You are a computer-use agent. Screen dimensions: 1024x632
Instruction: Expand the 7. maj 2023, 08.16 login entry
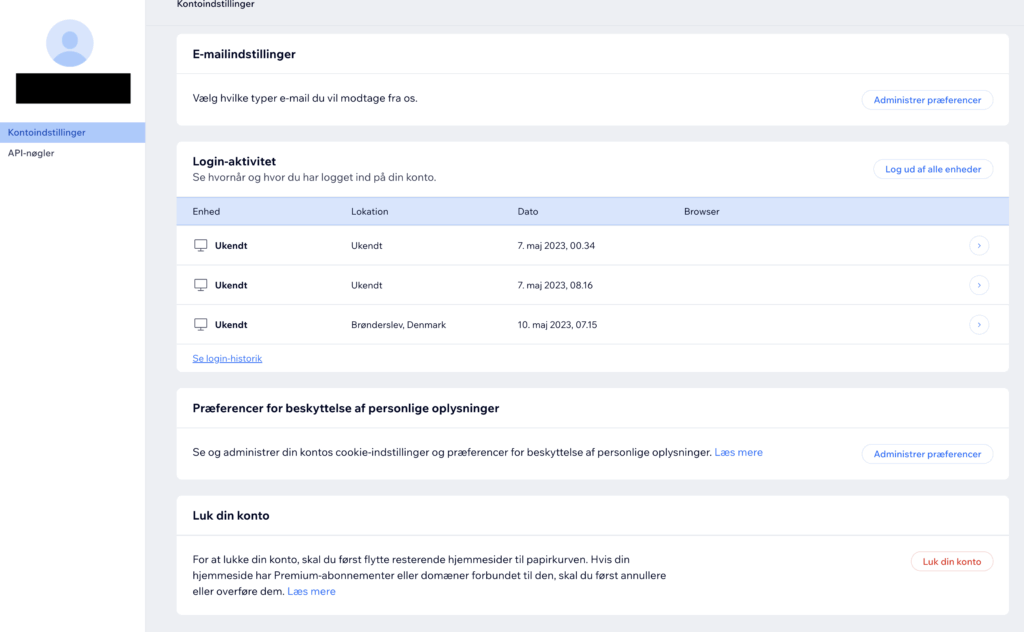[x=979, y=285]
